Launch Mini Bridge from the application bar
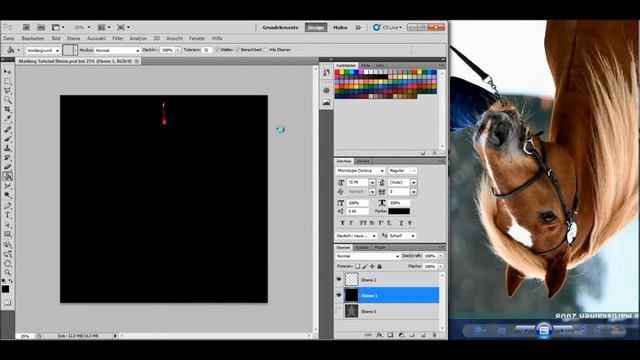 [41, 27]
